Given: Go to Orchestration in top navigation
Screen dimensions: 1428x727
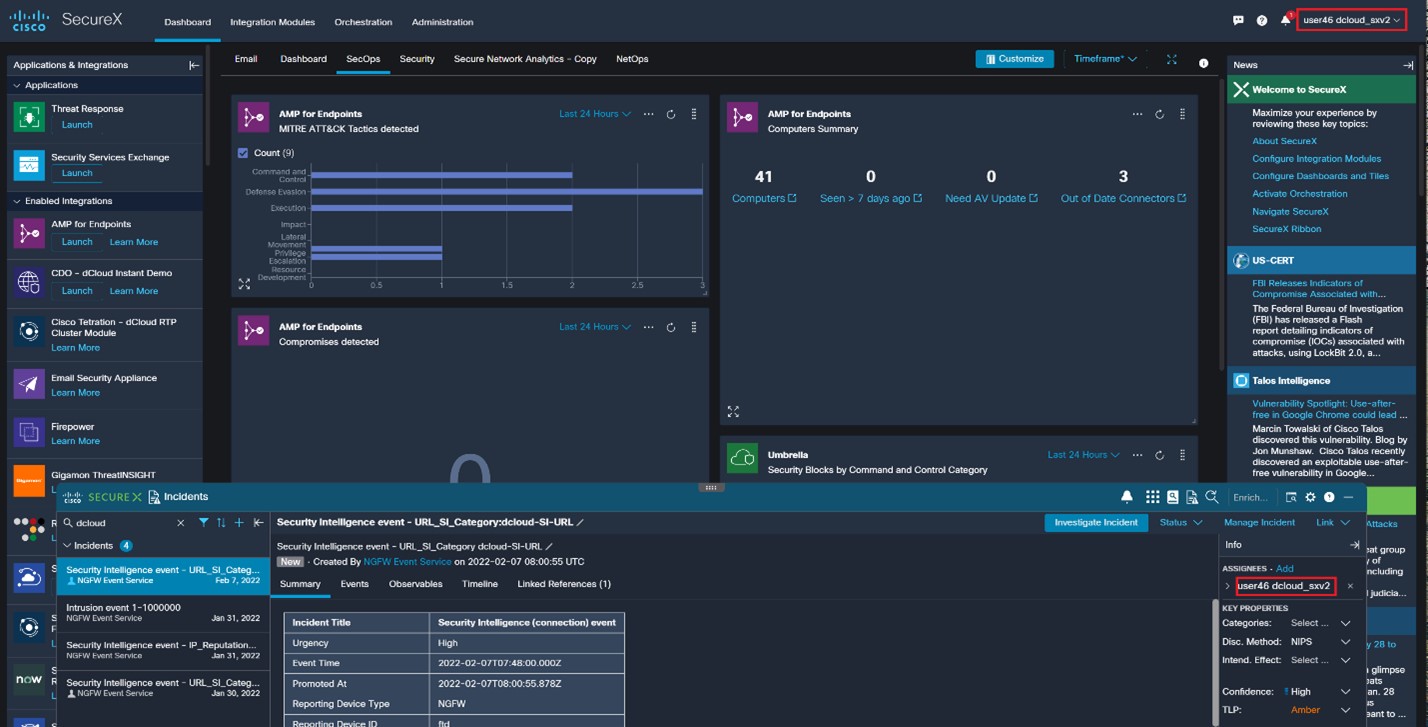Looking at the screenshot, I should [x=363, y=22].
